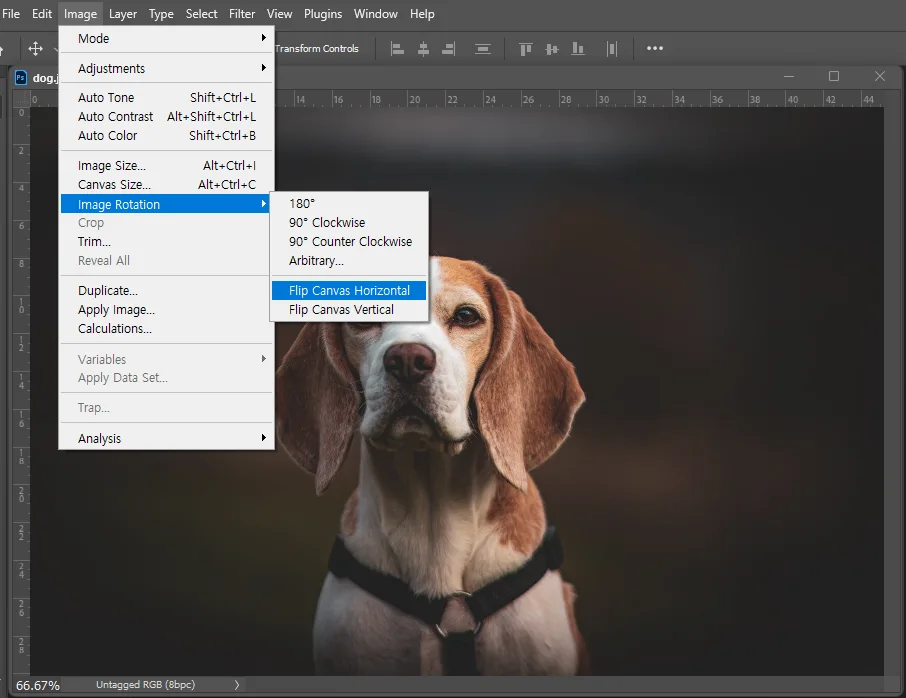Click Align left edges icon
The height and width of the screenshot is (698, 906).
pos(397,49)
